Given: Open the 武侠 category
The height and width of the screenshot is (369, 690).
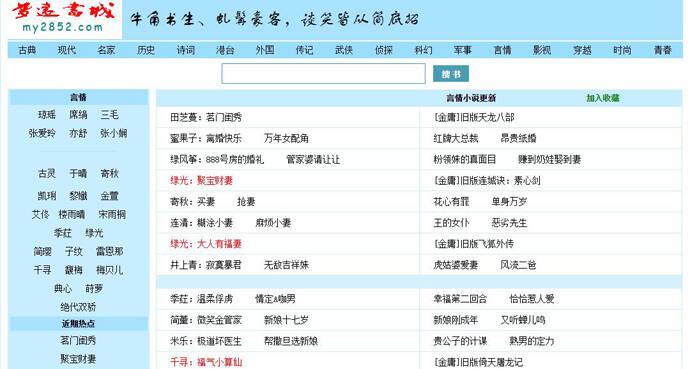Looking at the screenshot, I should (344, 50).
